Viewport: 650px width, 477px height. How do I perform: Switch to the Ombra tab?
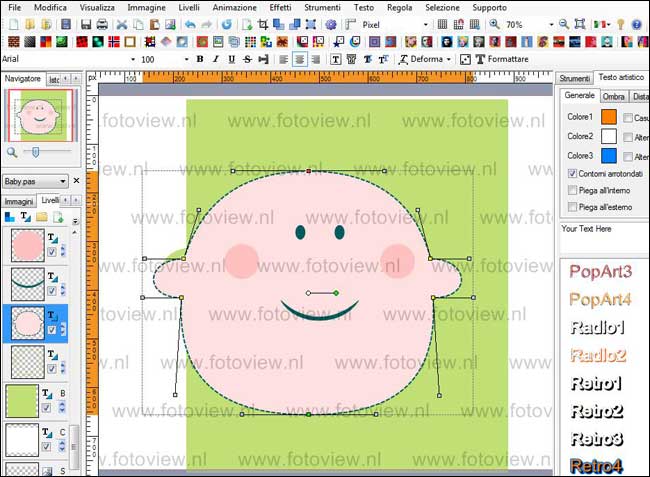coord(613,96)
